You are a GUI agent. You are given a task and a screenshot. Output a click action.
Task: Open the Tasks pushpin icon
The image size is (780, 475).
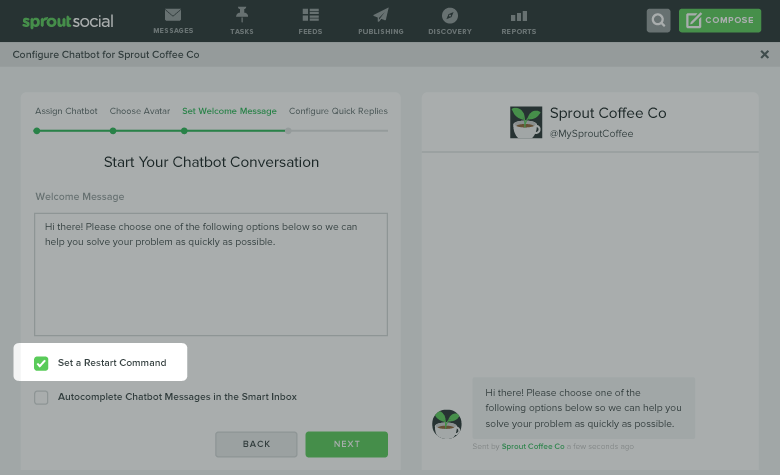(242, 14)
